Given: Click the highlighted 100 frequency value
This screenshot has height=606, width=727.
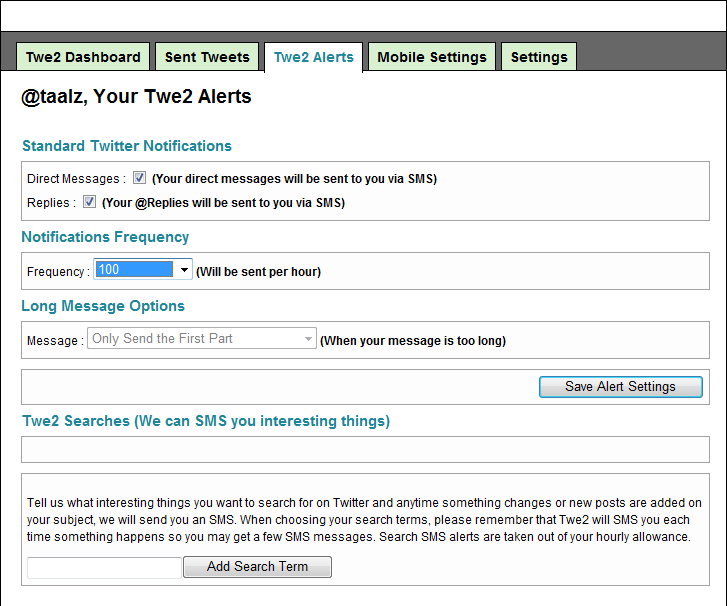Looking at the screenshot, I should 134,269.
